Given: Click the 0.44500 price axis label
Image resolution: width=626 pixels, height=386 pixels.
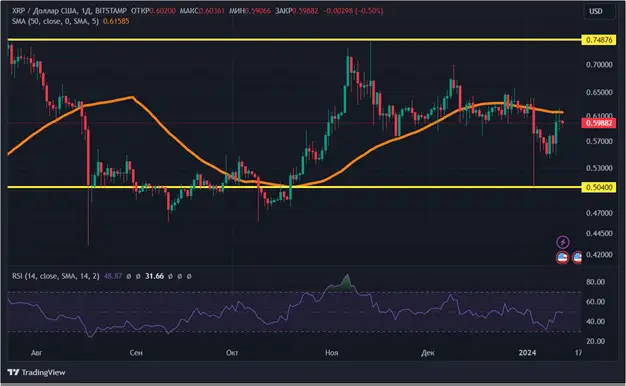Looking at the screenshot, I should [x=599, y=233].
